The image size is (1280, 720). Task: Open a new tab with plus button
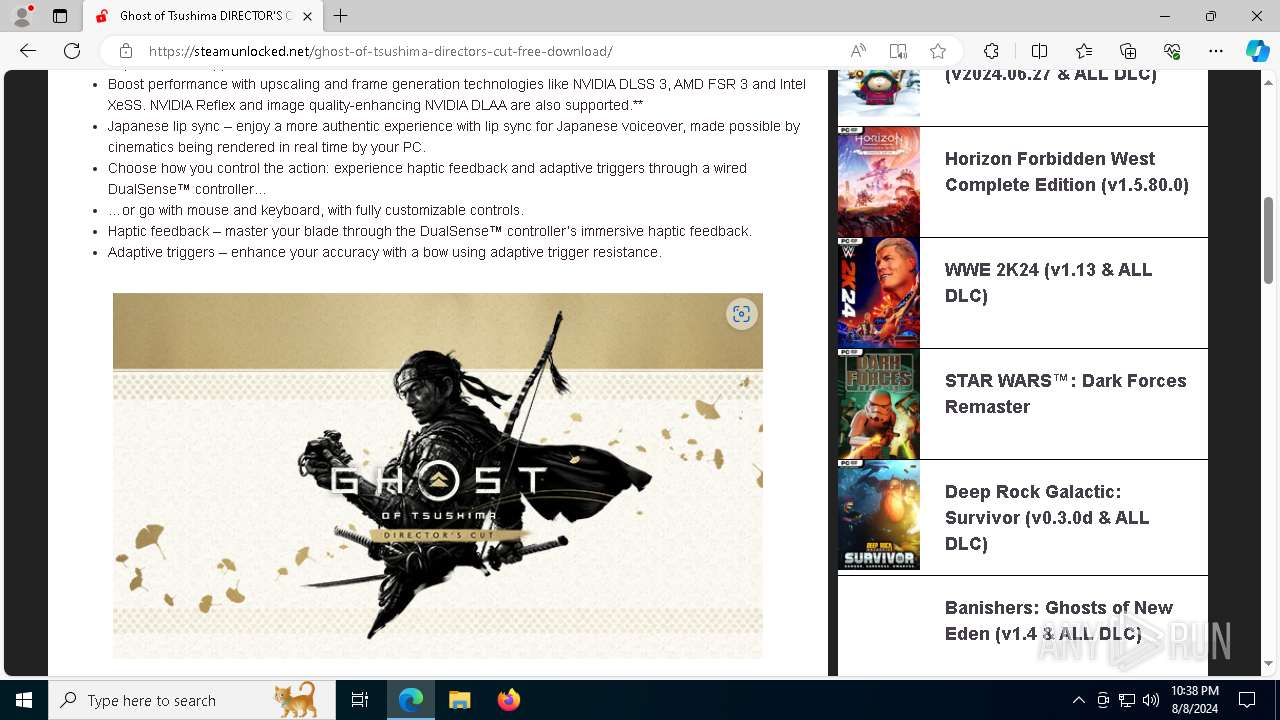tap(341, 16)
